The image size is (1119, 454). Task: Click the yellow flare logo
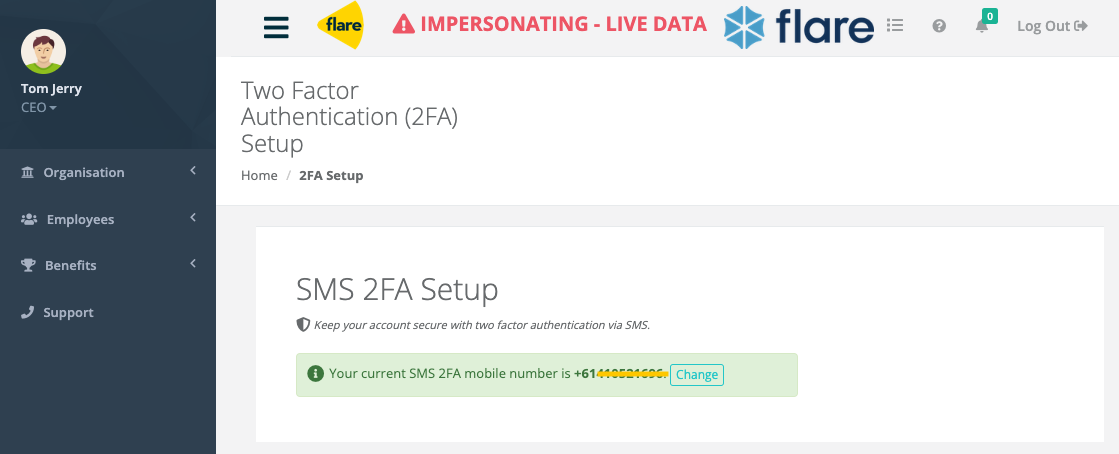tap(340, 25)
